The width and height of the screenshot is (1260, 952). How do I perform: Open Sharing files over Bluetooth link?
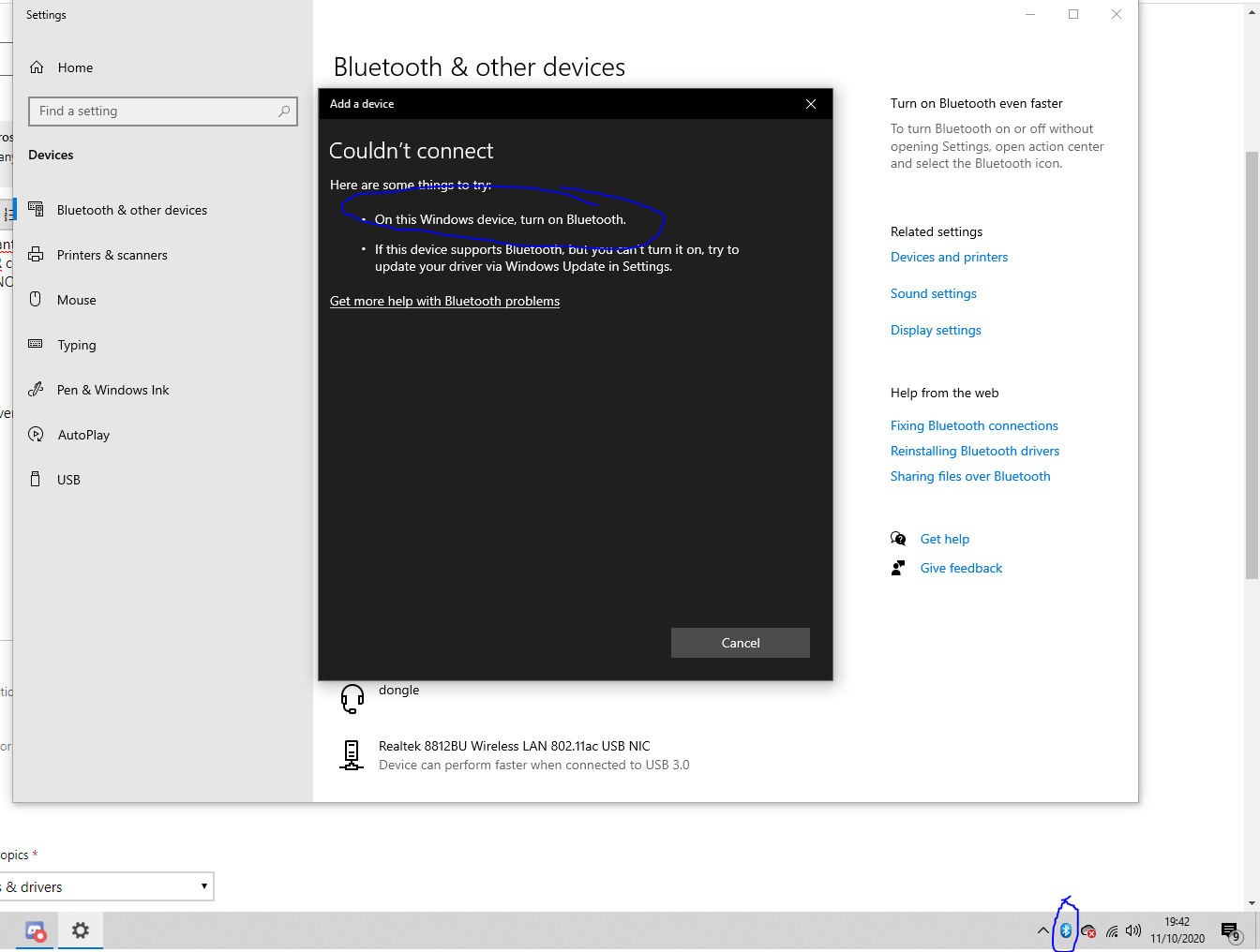970,476
